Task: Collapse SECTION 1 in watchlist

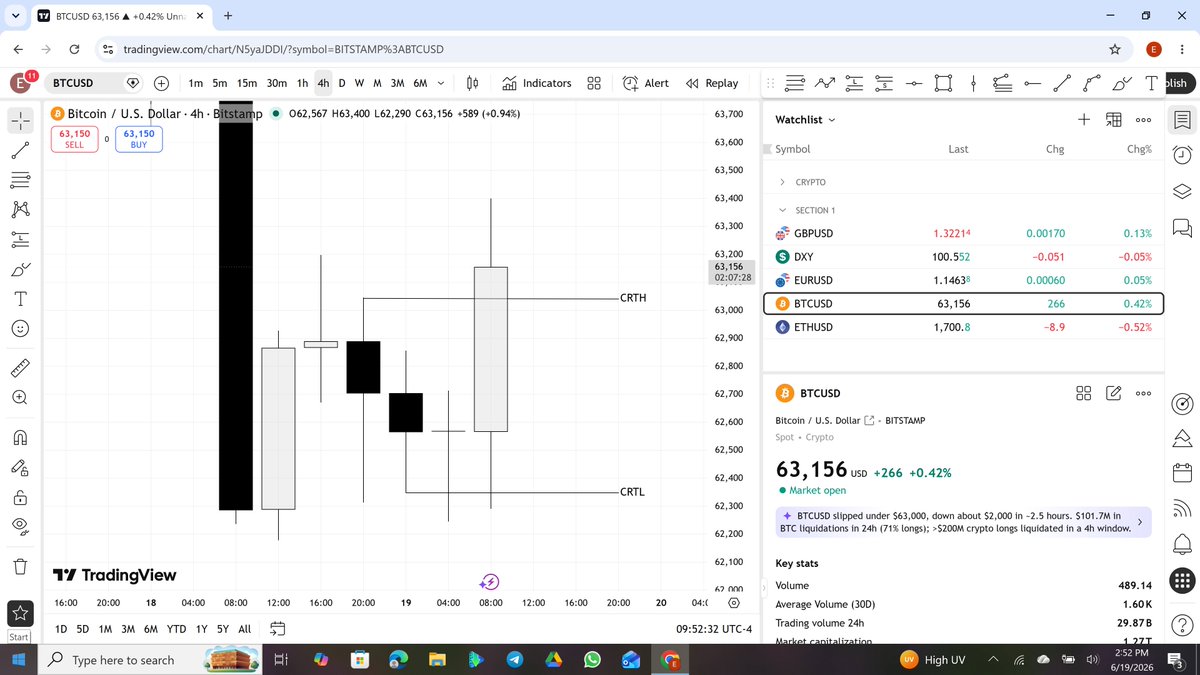Action: pos(782,210)
